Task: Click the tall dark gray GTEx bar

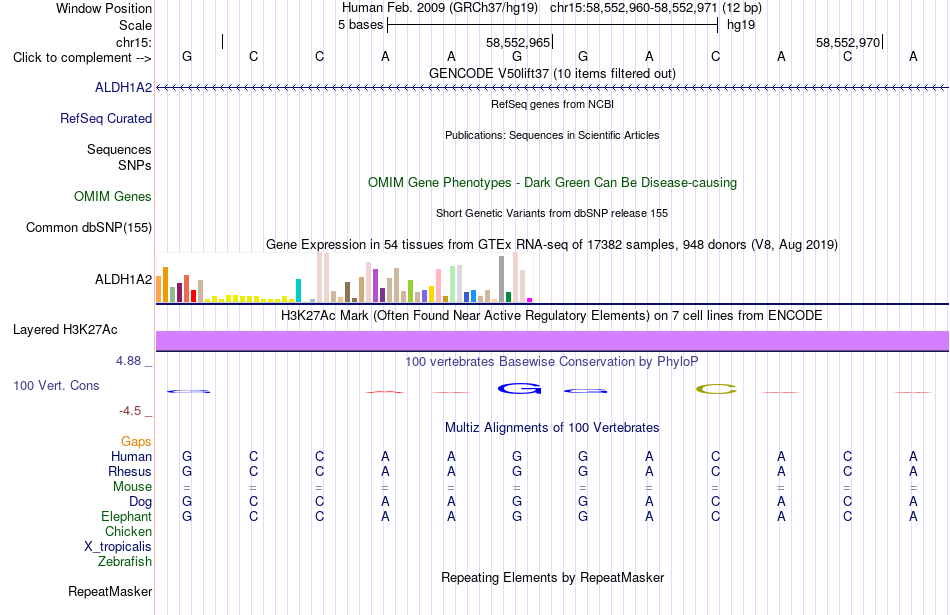Action: 502,279
